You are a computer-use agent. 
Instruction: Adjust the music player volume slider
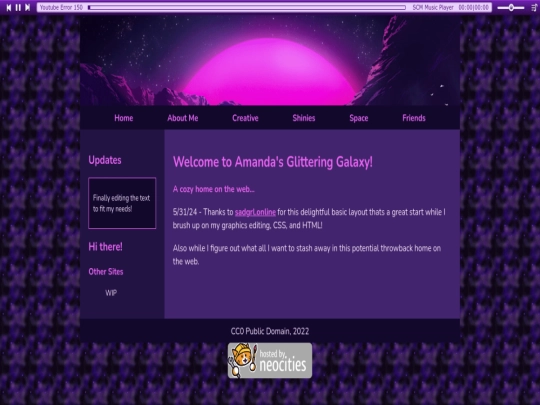tap(511, 8)
